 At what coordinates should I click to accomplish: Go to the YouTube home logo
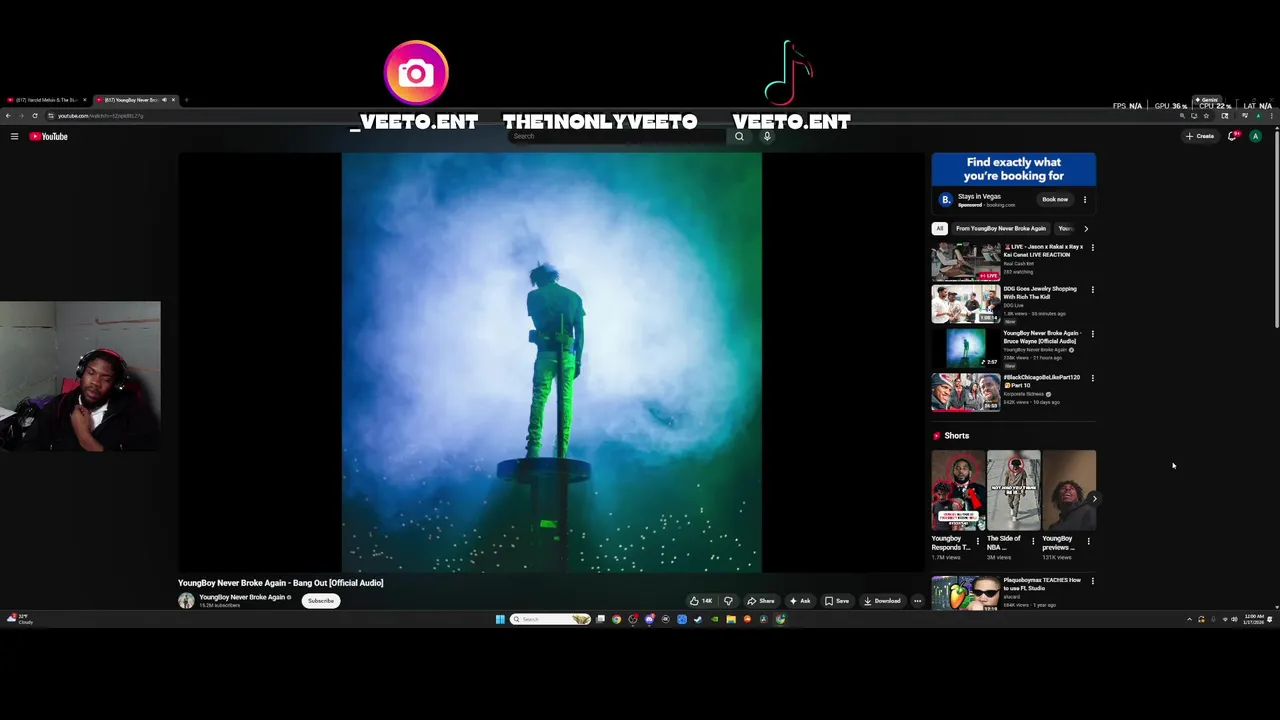coord(48,136)
